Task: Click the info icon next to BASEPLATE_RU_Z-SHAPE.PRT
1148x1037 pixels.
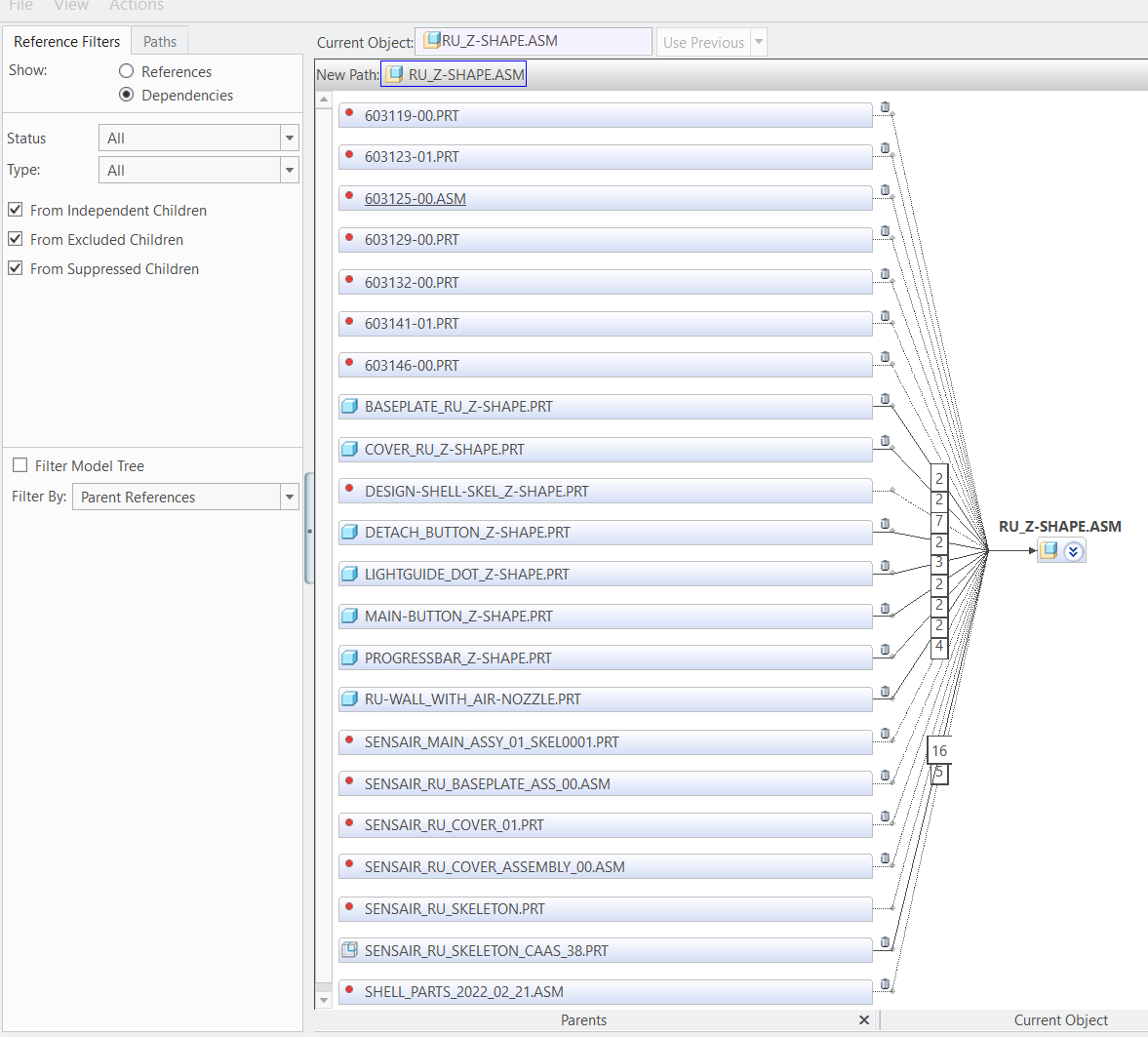Action: point(884,399)
